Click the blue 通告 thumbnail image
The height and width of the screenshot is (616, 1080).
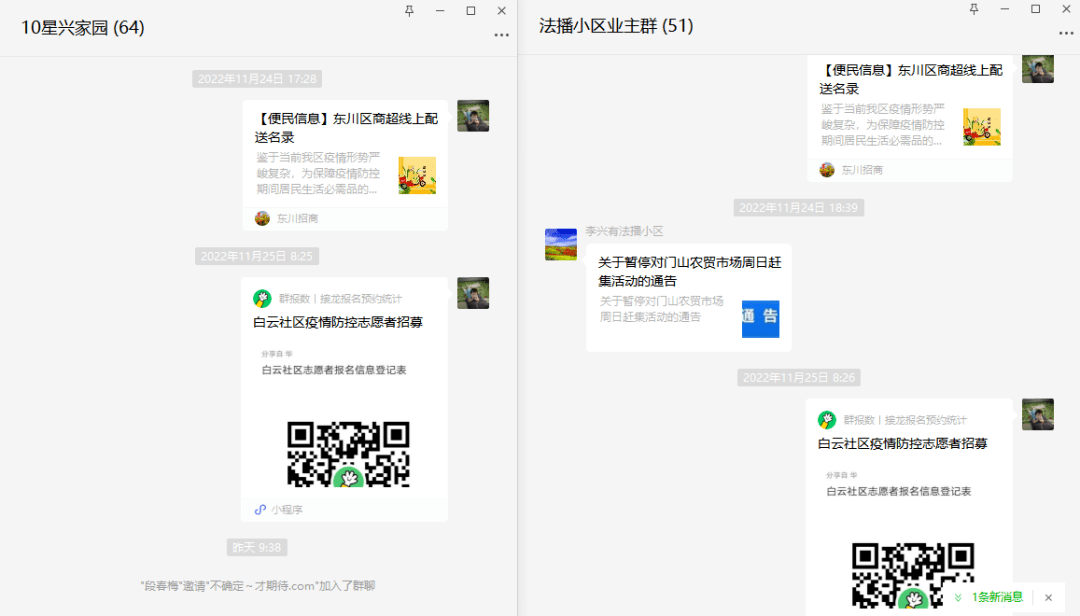(x=760, y=318)
